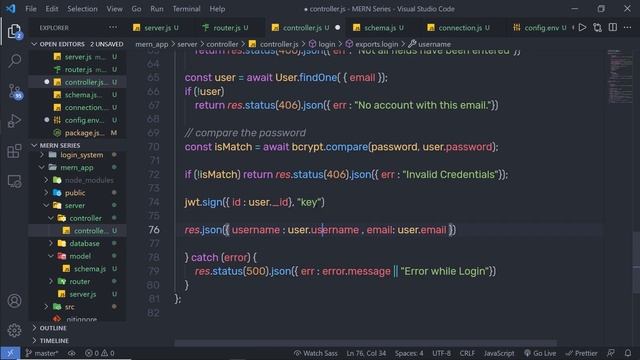This screenshot has width=640, height=360.
Task: Click the editor vertical scrollbar
Action: (636, 264)
